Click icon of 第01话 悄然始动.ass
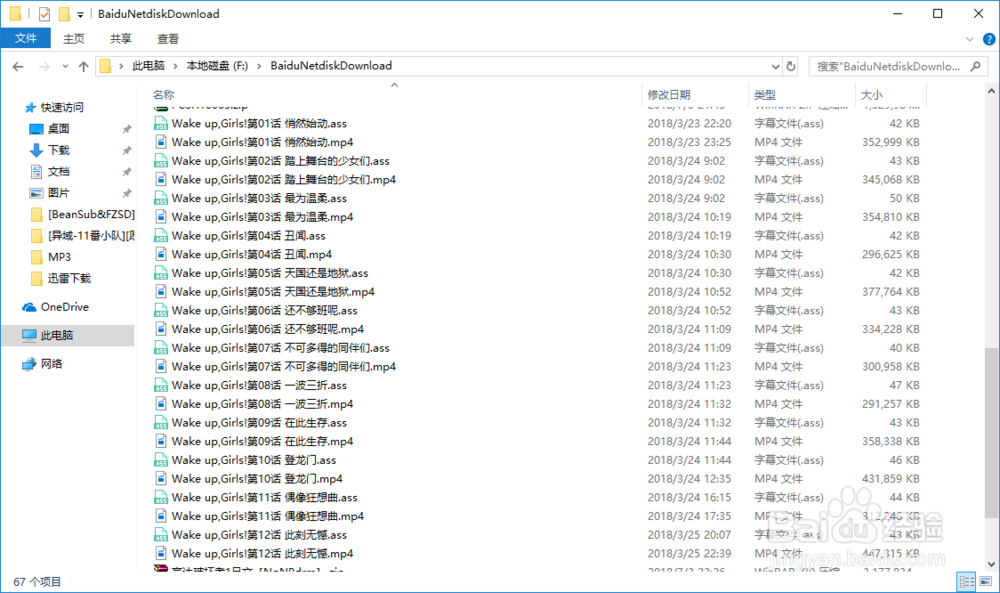This screenshot has width=1000, height=593. coord(161,124)
